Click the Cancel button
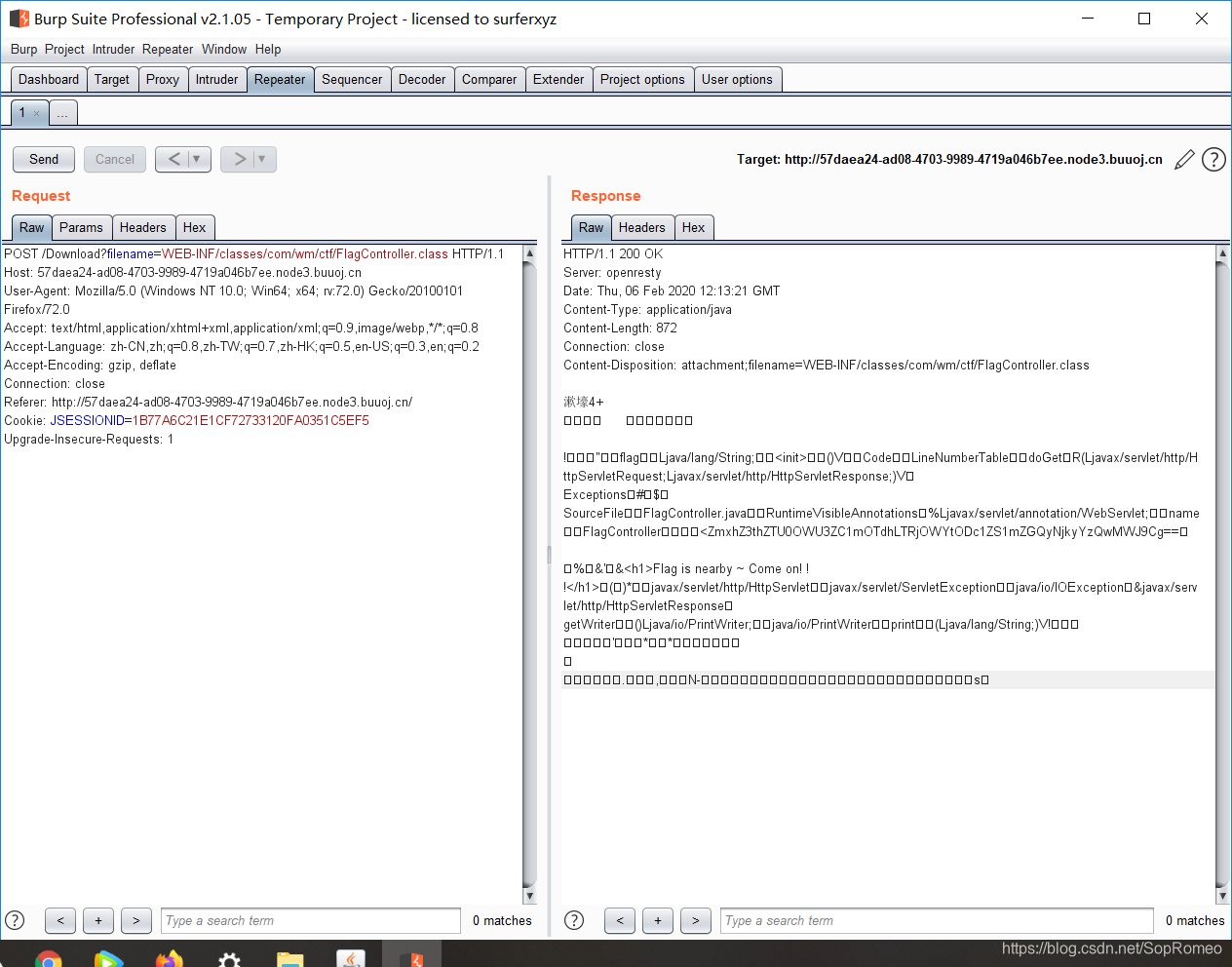1232x967 pixels. point(115,159)
